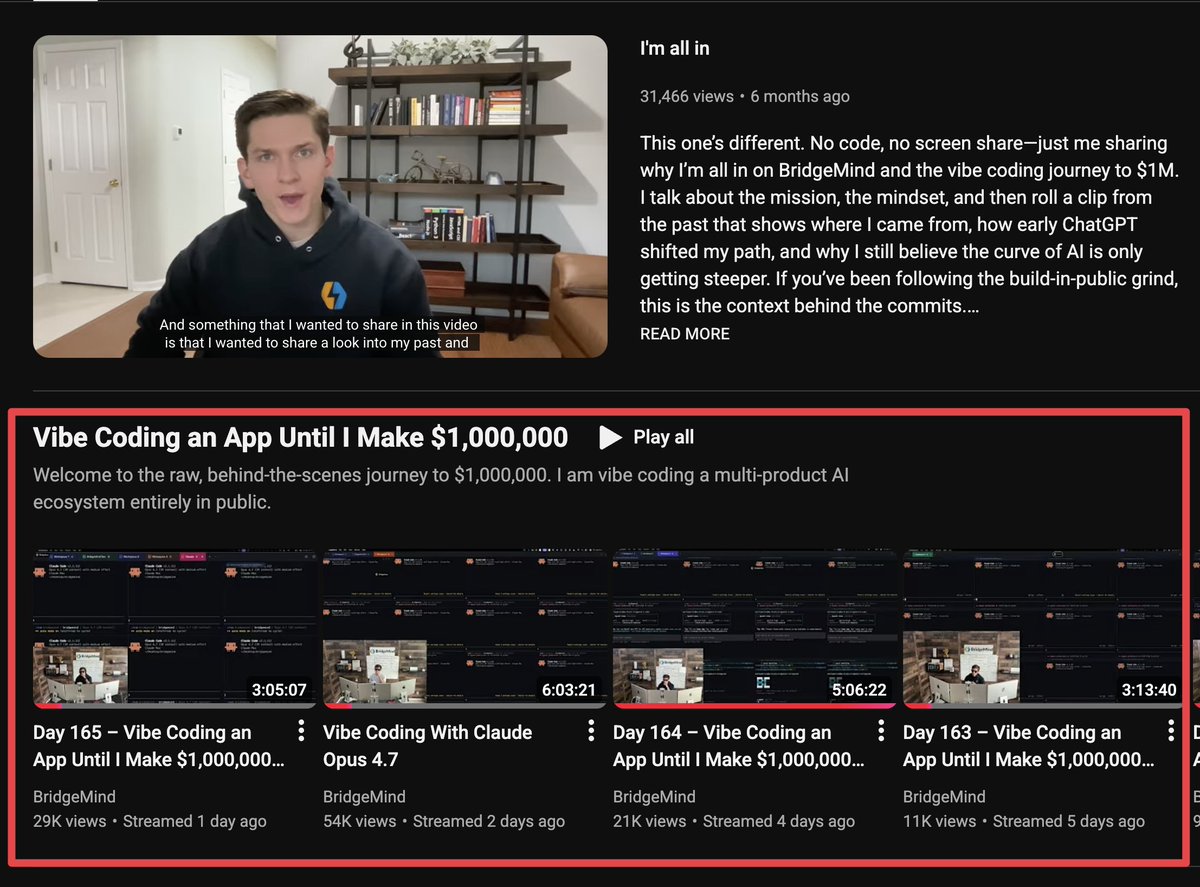Image resolution: width=1200 pixels, height=887 pixels.
Task: Click "31,466 views • 6 months ago" text
Action: point(745,97)
